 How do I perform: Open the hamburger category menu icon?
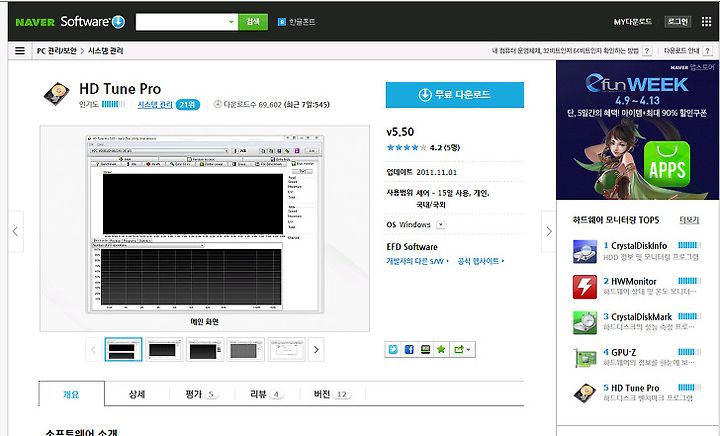pyautogui.click(x=20, y=50)
